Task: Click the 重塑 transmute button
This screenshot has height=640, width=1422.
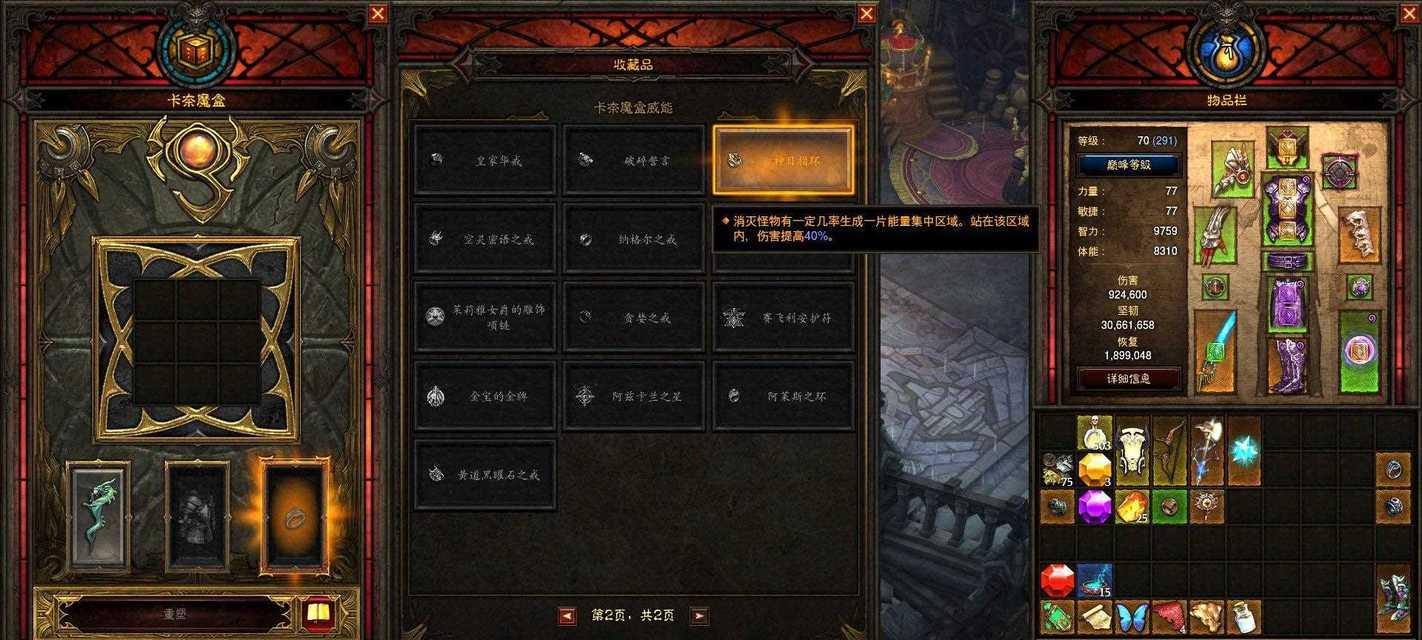Action: point(176,614)
